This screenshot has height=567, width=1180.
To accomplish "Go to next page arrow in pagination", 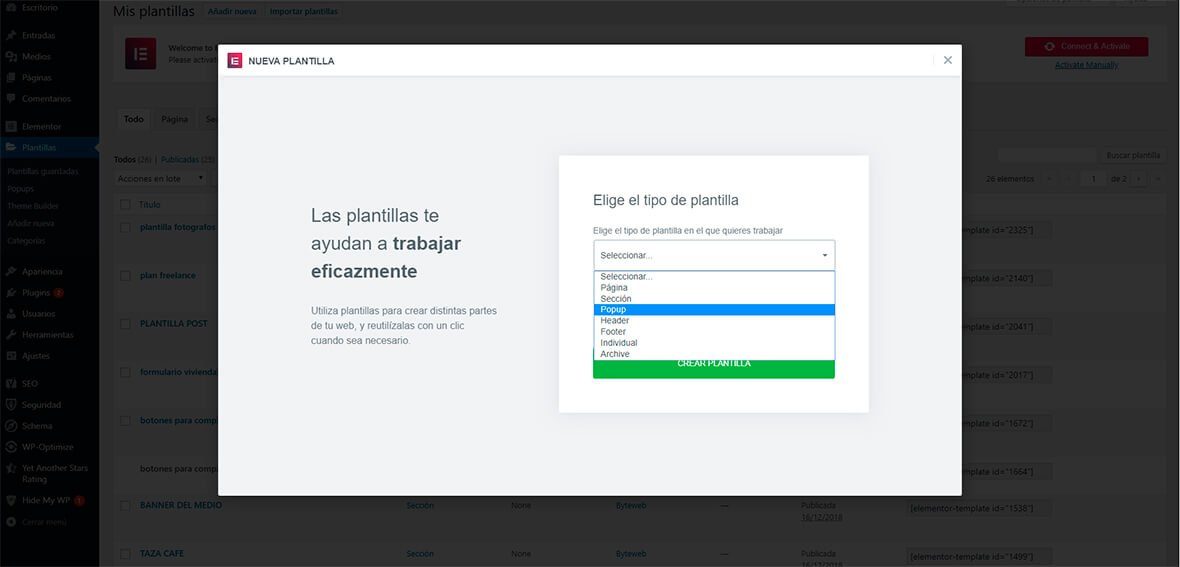I will coord(1139,178).
